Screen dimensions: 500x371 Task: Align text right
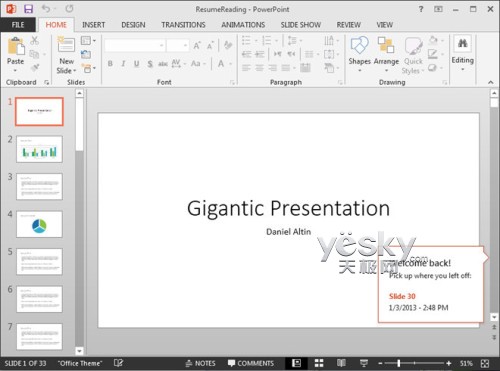pyautogui.click(x=273, y=68)
